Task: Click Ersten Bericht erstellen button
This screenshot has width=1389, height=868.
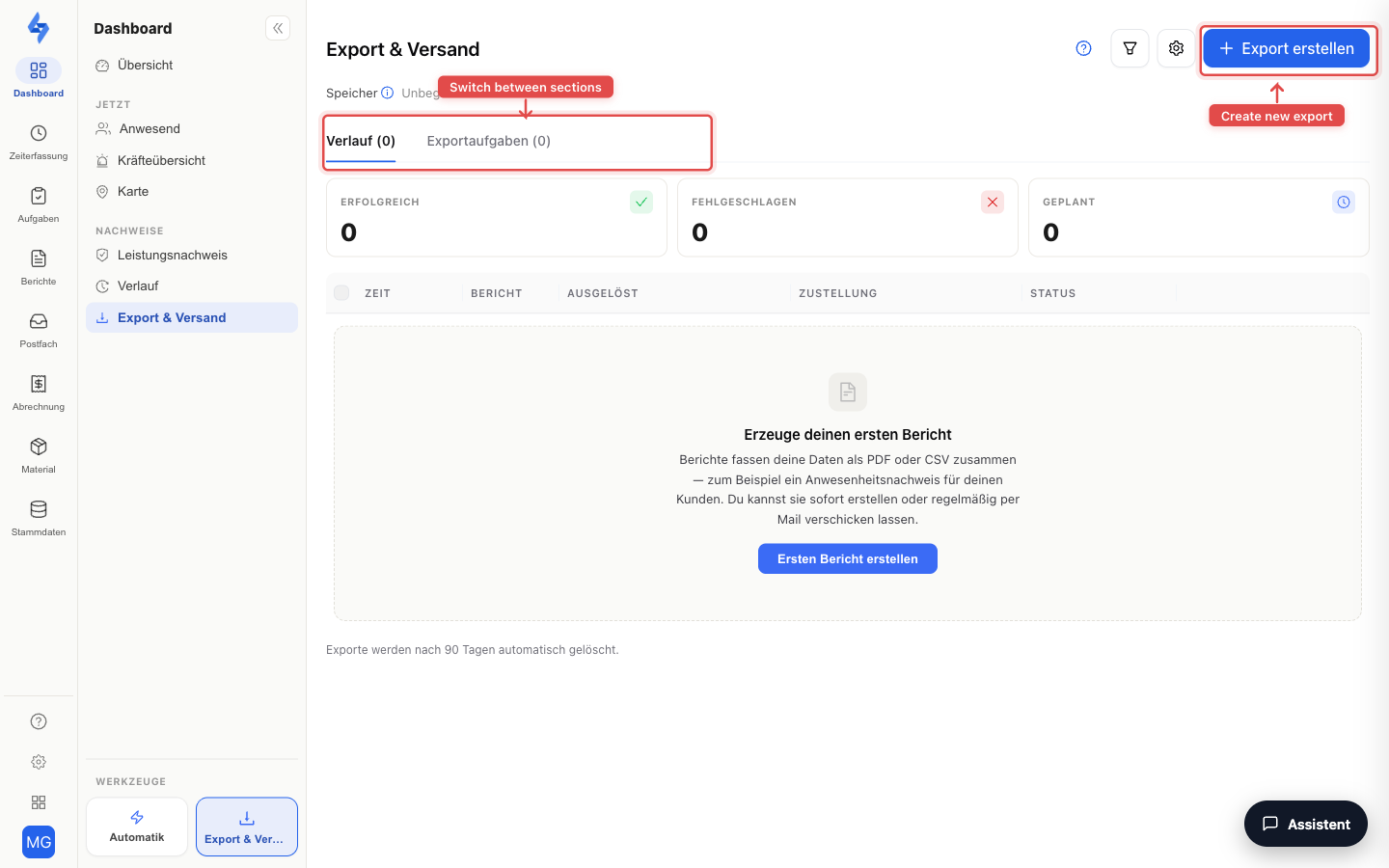Action: 848,558
